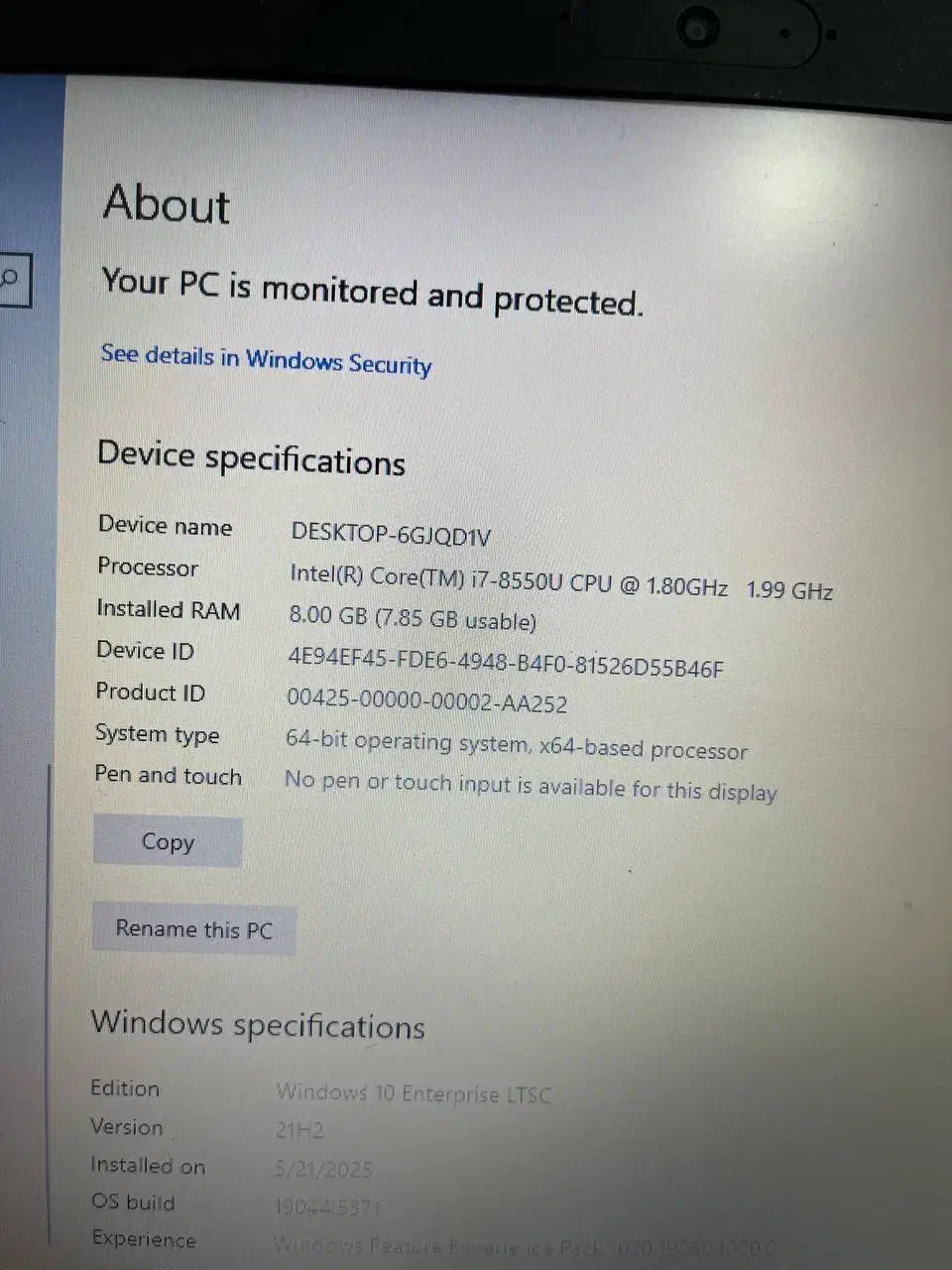Click the Windows specifications heading
The image size is (952, 1270).
pos(258,1023)
